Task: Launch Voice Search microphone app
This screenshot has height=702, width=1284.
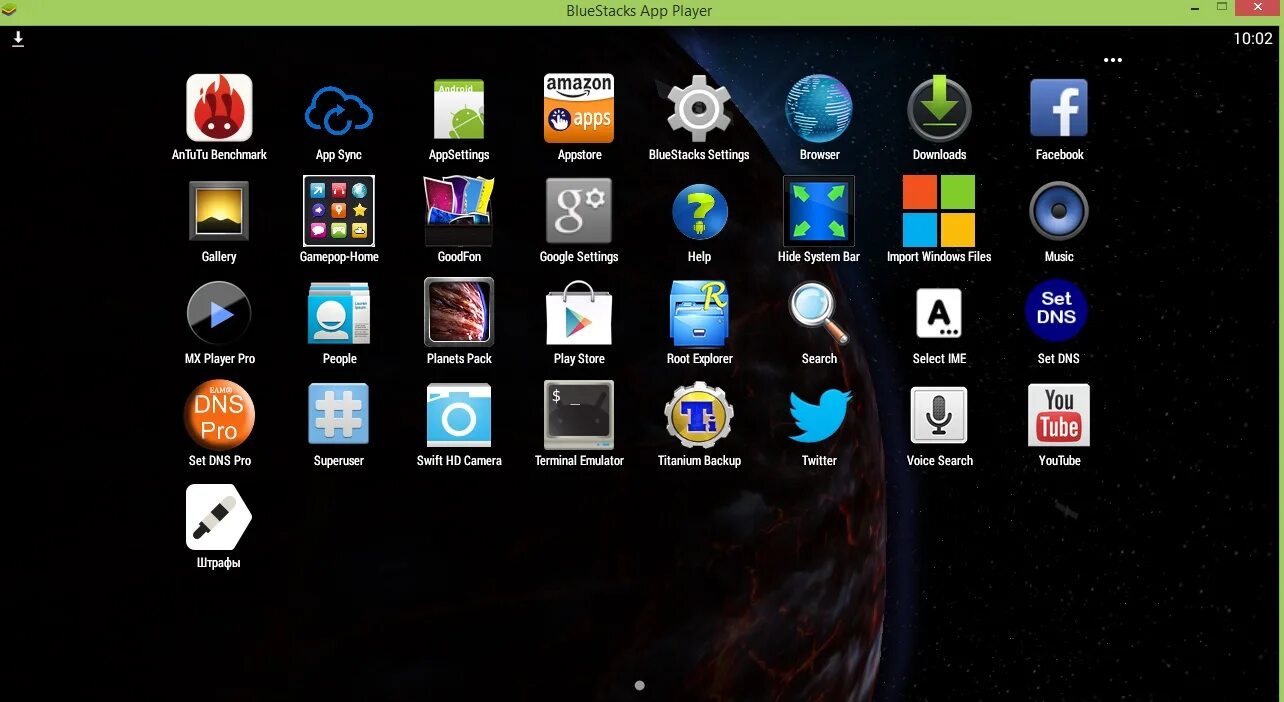Action: (939, 415)
